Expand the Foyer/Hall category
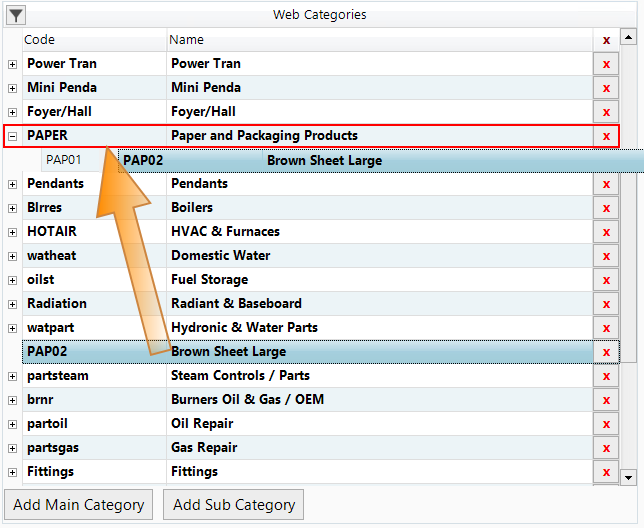Viewport: 644px width, 528px height. (13, 112)
